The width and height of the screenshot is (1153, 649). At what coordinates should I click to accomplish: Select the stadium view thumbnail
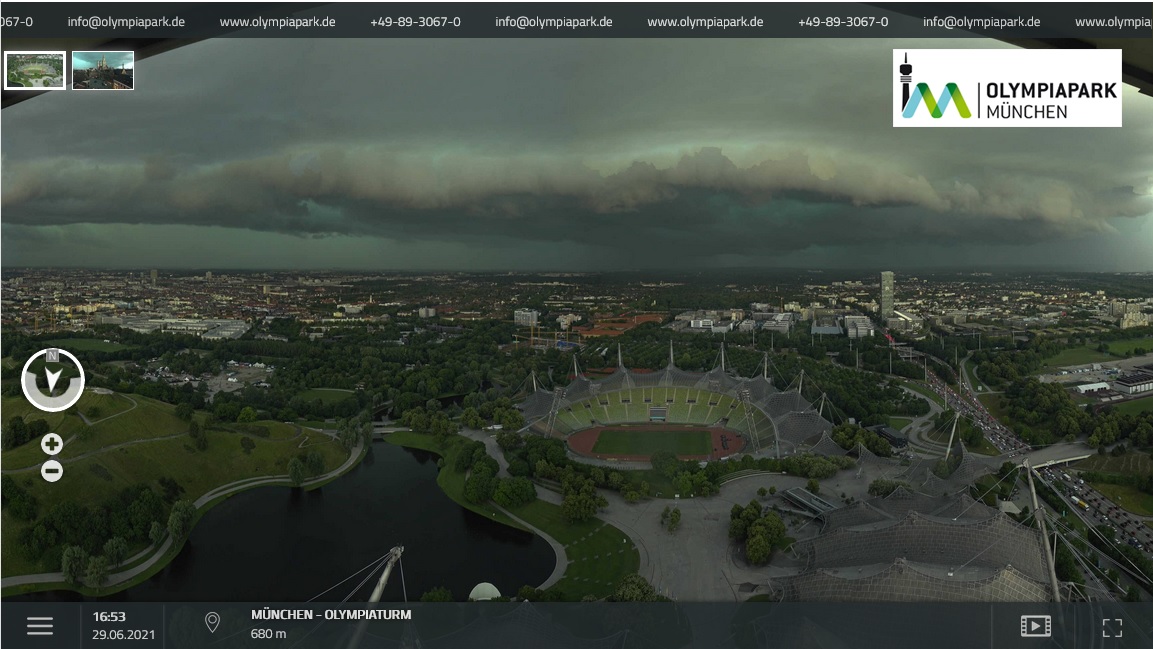[35, 71]
